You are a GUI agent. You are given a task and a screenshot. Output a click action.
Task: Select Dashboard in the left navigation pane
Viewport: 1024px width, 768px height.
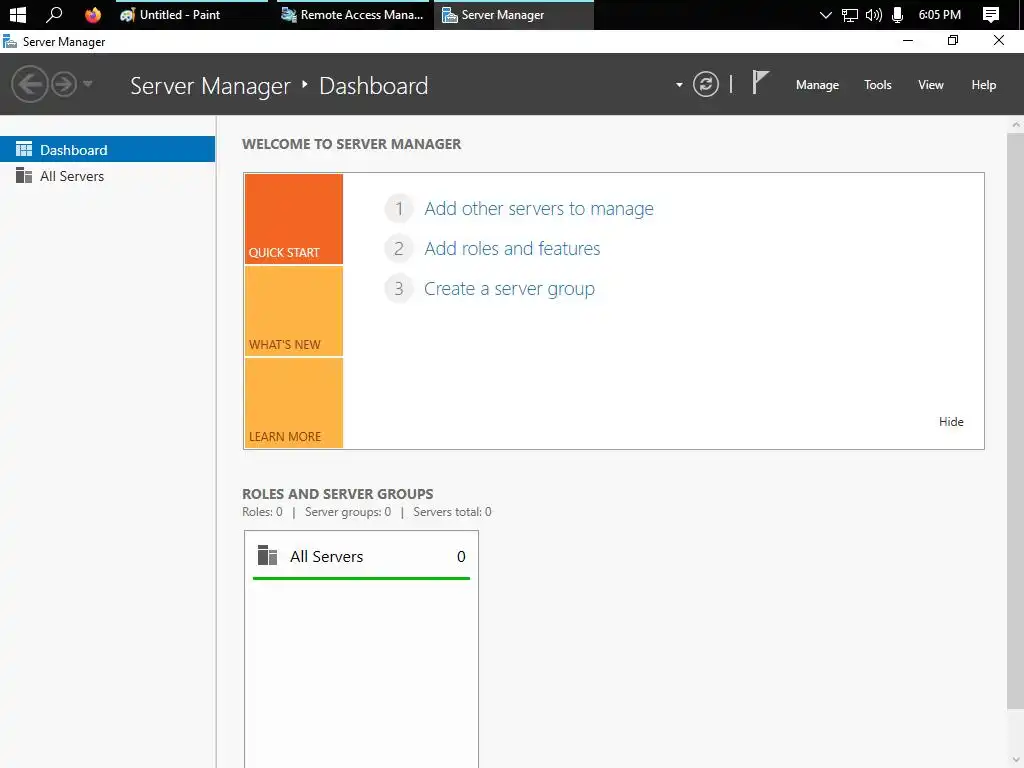point(107,150)
